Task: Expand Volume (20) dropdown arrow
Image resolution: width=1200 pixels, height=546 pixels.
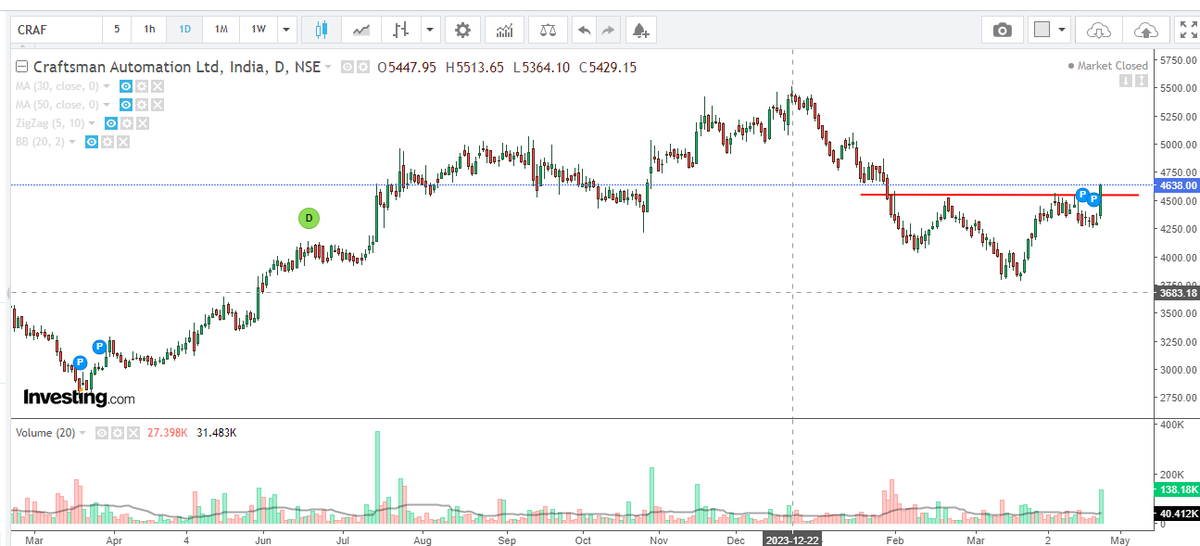Action: coord(84,433)
